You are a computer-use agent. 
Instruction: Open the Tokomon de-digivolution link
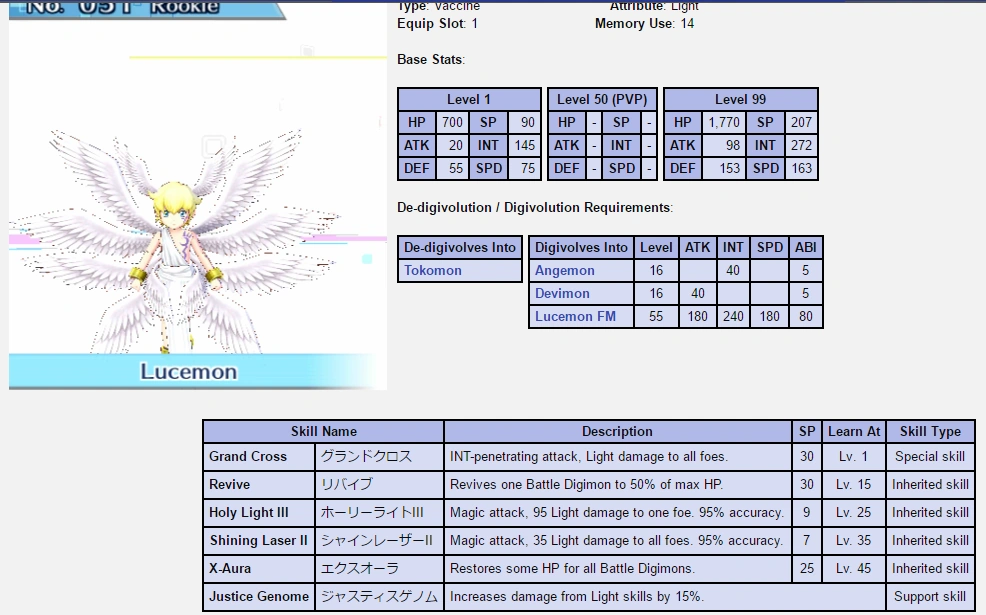tap(433, 270)
